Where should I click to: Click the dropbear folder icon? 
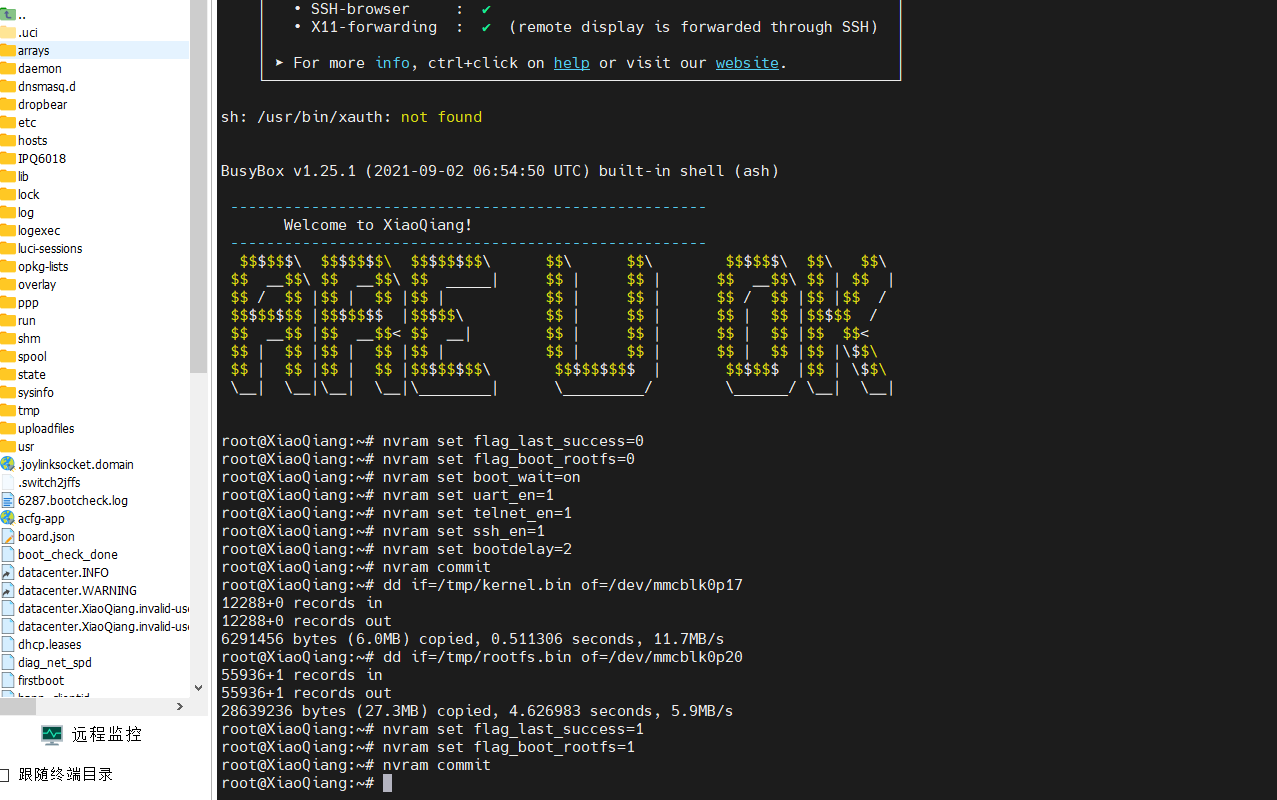click(x=8, y=104)
